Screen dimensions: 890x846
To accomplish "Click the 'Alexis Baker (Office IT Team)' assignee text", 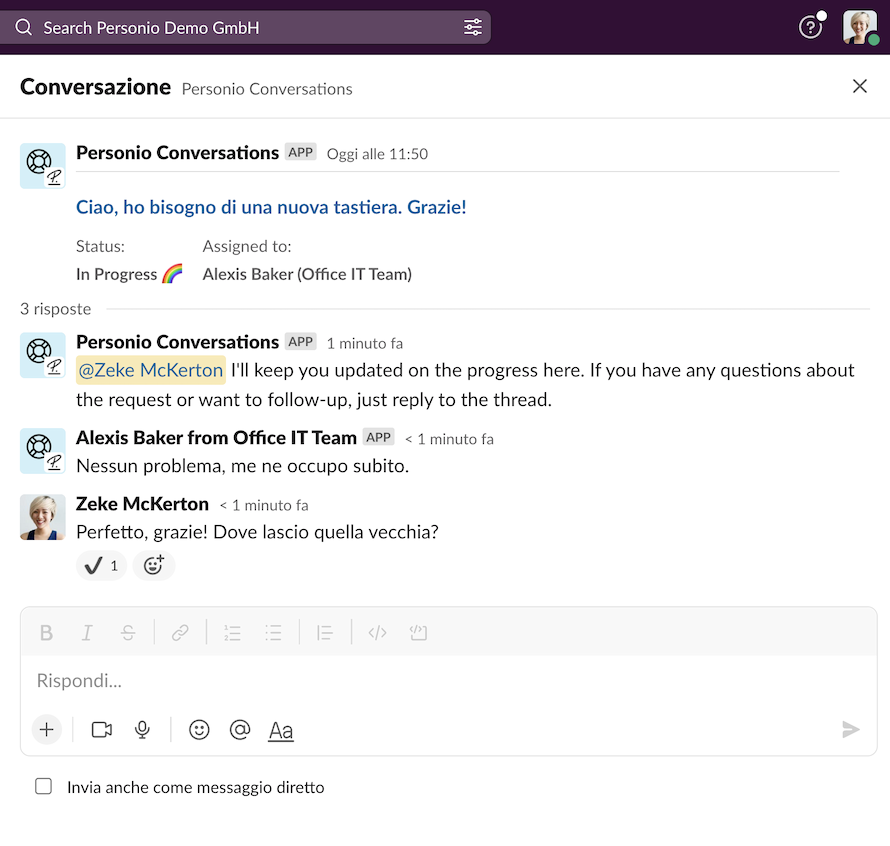I will [x=307, y=274].
